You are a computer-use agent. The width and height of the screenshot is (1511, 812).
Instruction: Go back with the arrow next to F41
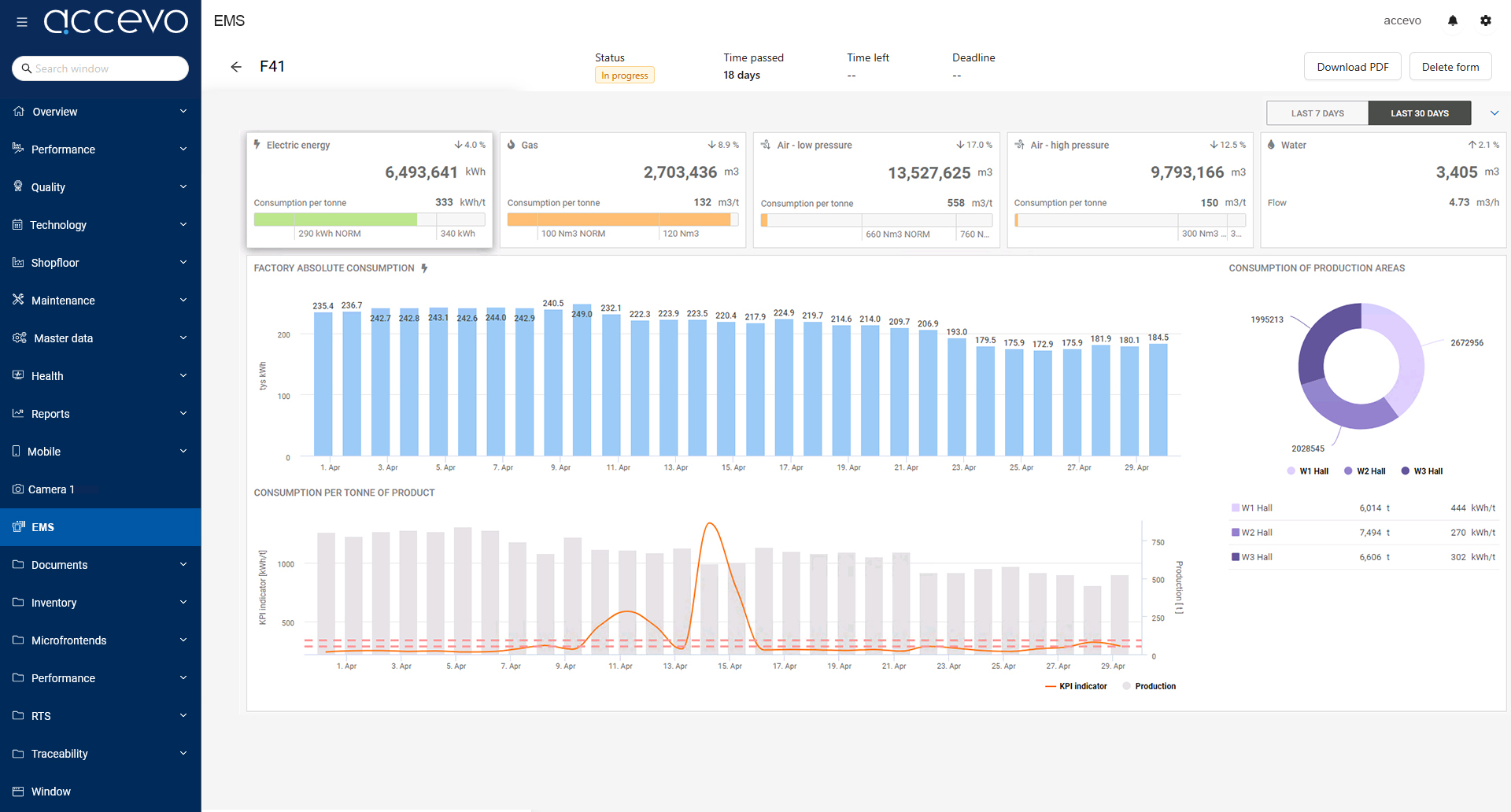coord(236,67)
